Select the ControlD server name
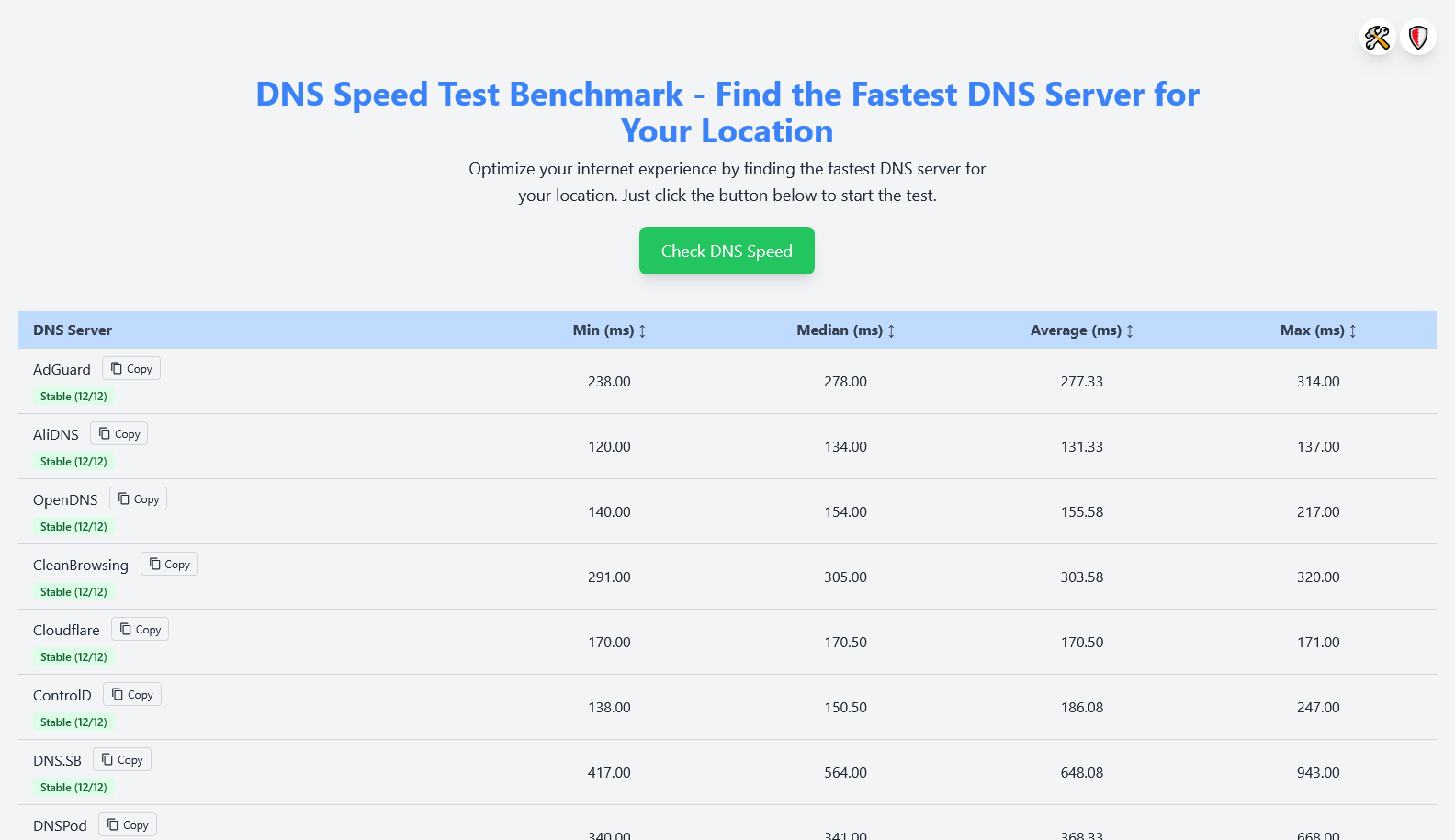The image size is (1455, 840). click(62, 695)
